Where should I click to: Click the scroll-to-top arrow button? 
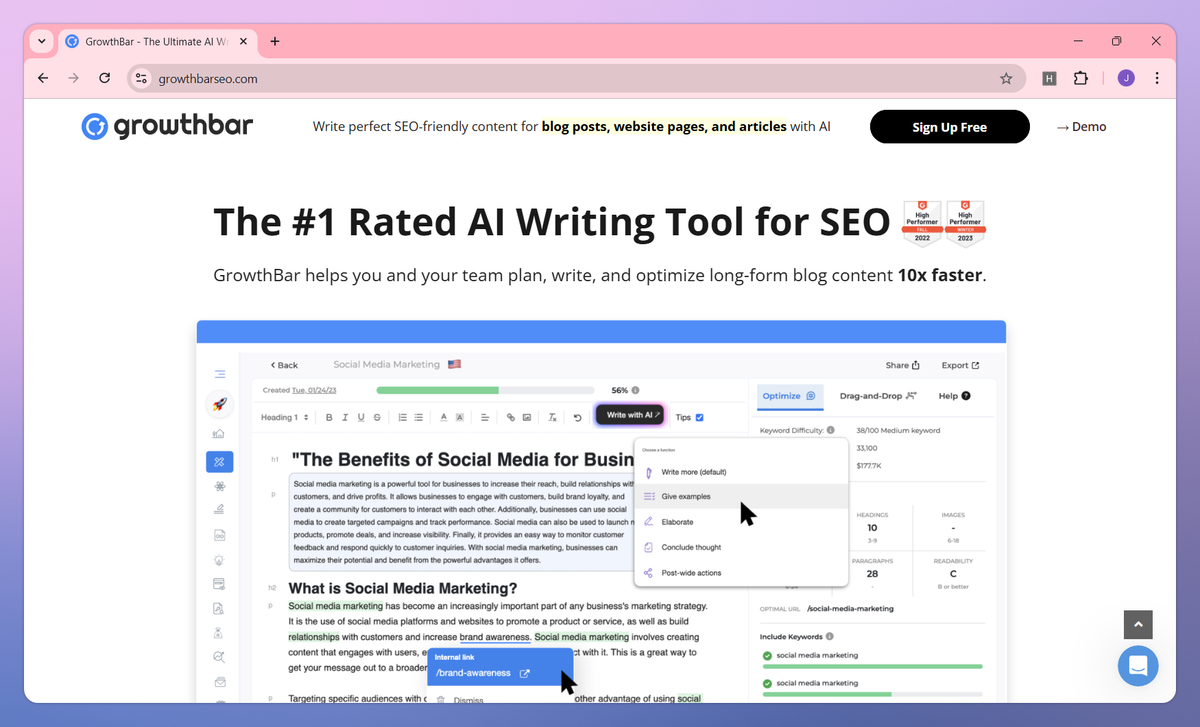[1138, 625]
